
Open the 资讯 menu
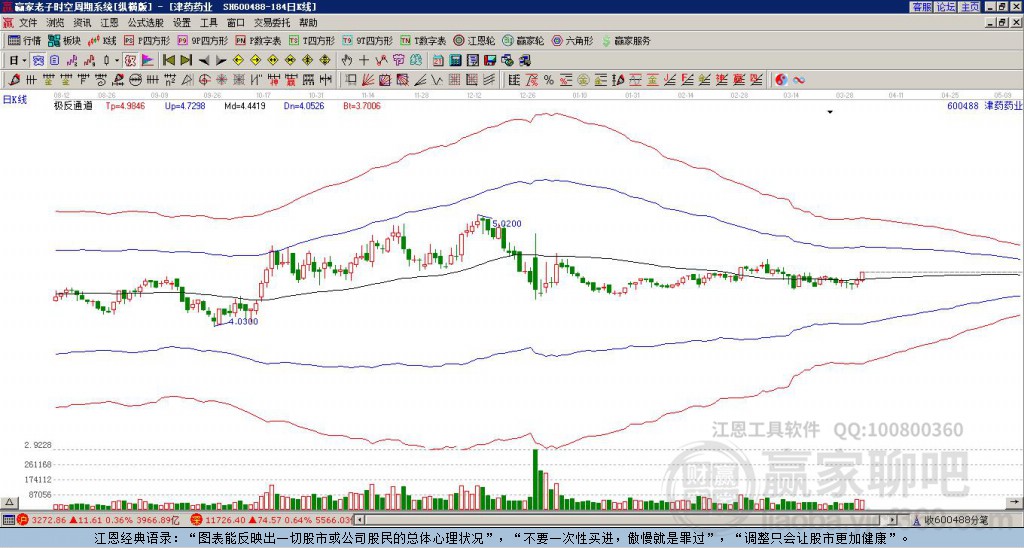click(82, 23)
